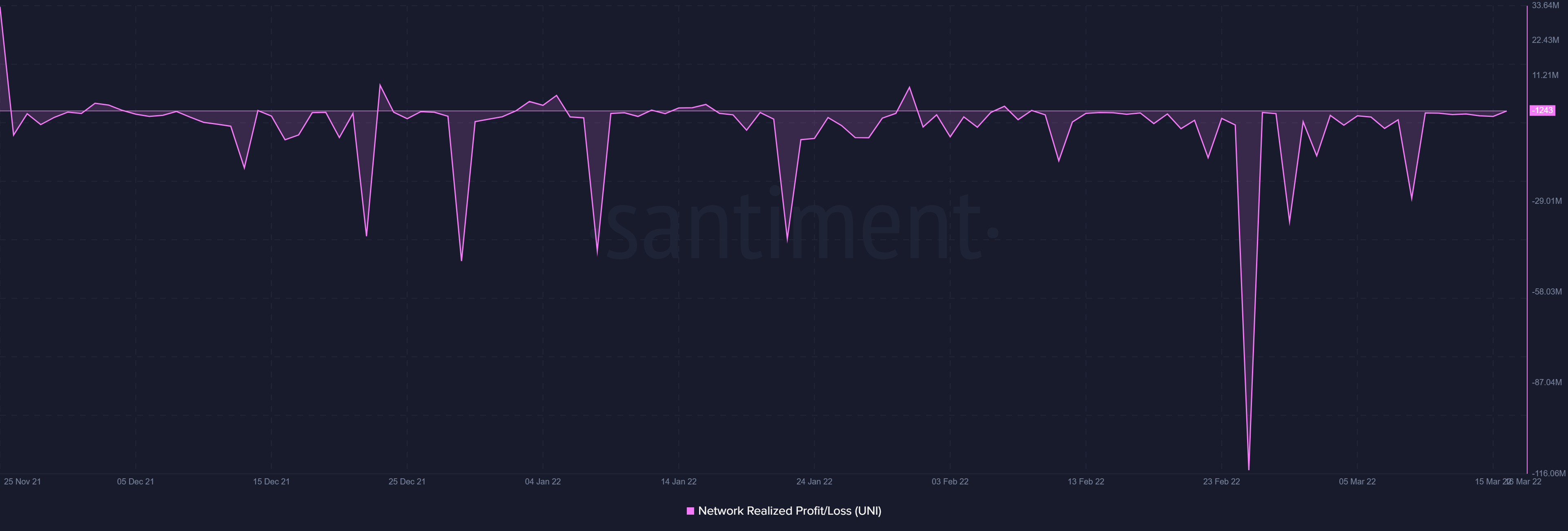The height and width of the screenshot is (531, 1568).
Task: Click the pink legend color square
Action: [690, 511]
